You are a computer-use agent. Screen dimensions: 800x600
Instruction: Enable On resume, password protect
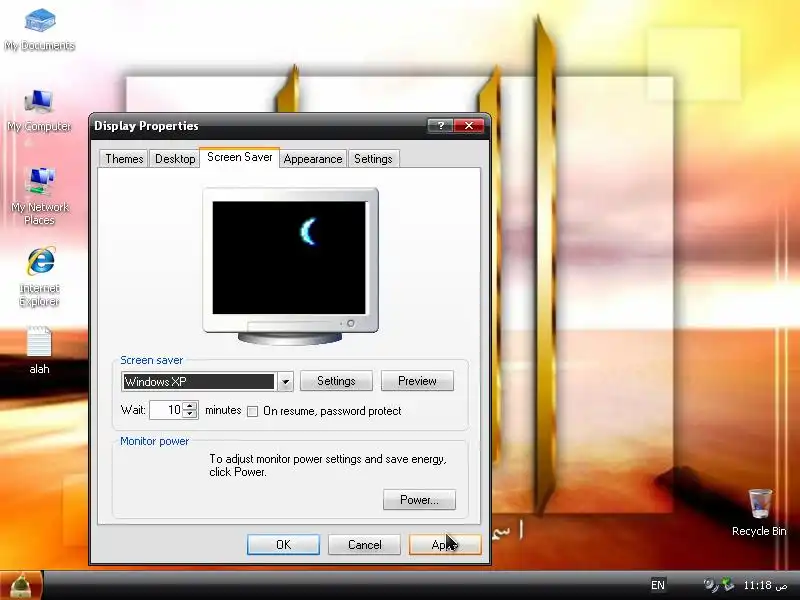coord(253,411)
